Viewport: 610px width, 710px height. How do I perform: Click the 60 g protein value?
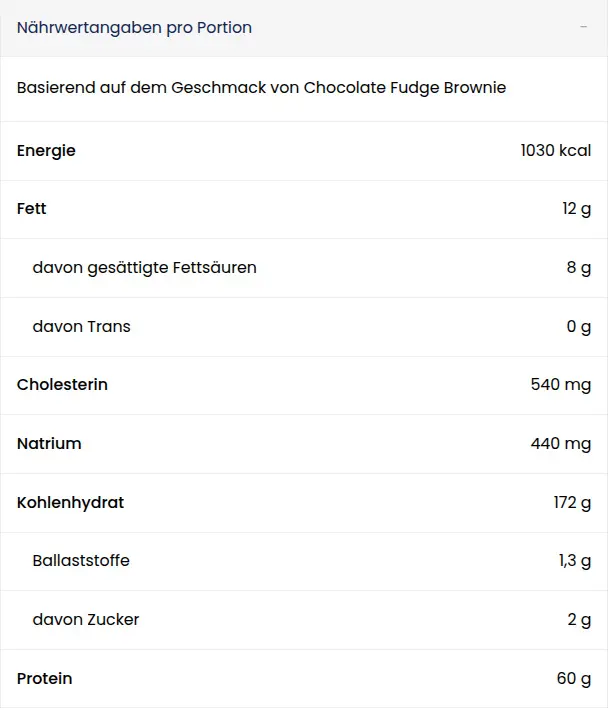click(x=574, y=678)
